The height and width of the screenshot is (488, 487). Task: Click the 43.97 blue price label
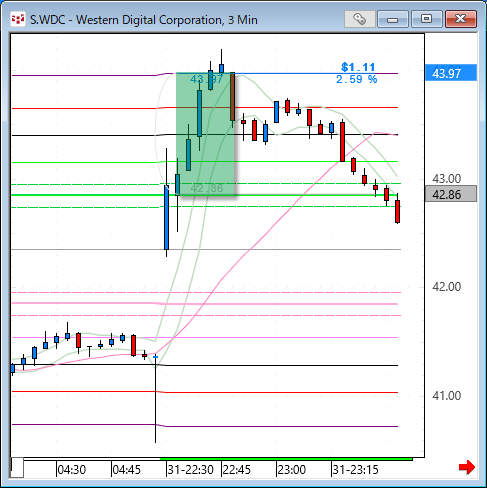(x=451, y=73)
